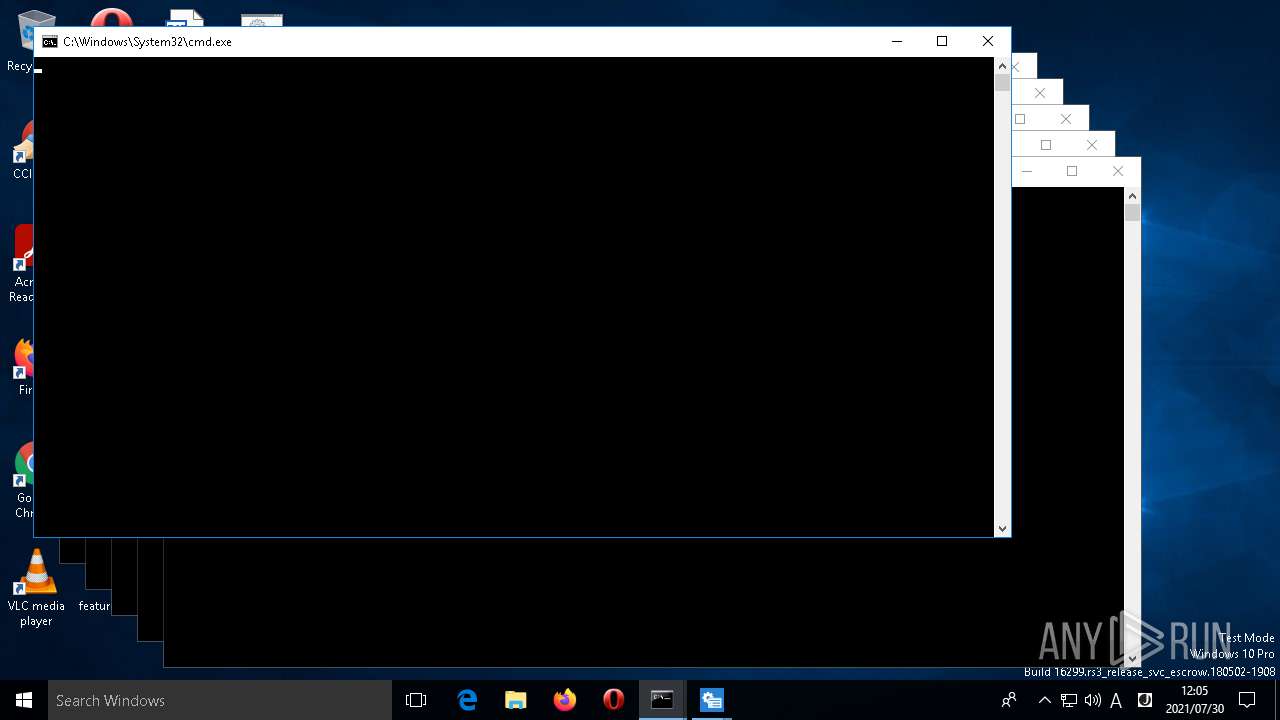Select the VLC media player desktop shortcut
Screen dimensions: 1280x720
click(x=36, y=588)
